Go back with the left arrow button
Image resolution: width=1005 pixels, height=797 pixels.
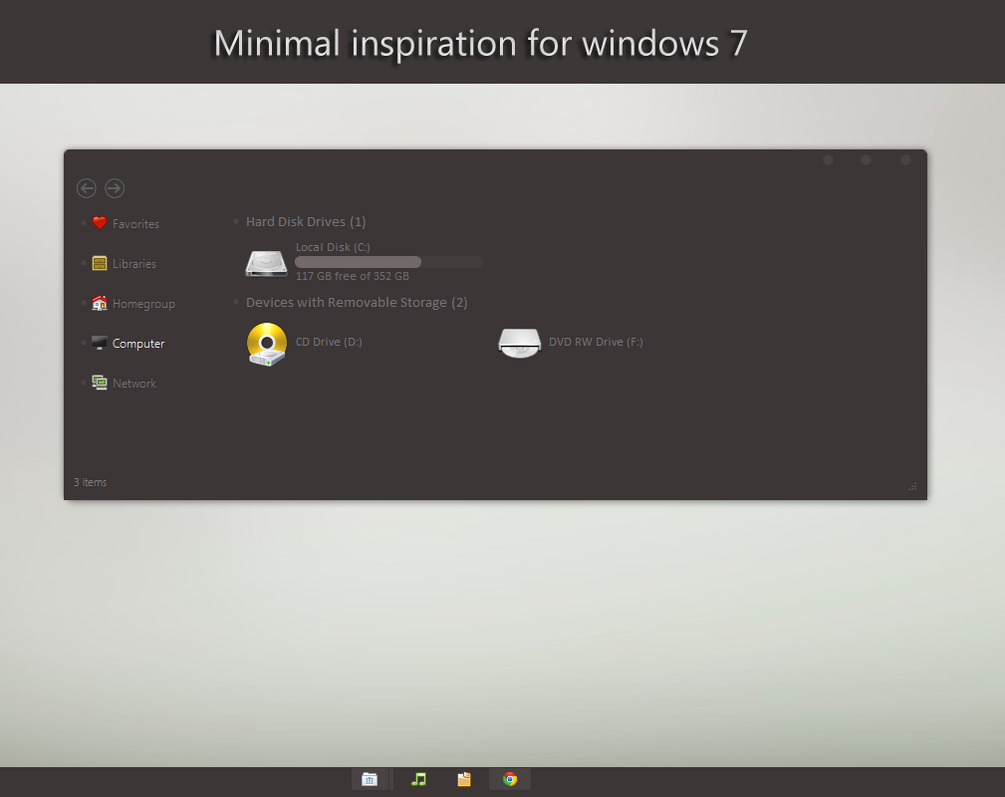(87, 188)
